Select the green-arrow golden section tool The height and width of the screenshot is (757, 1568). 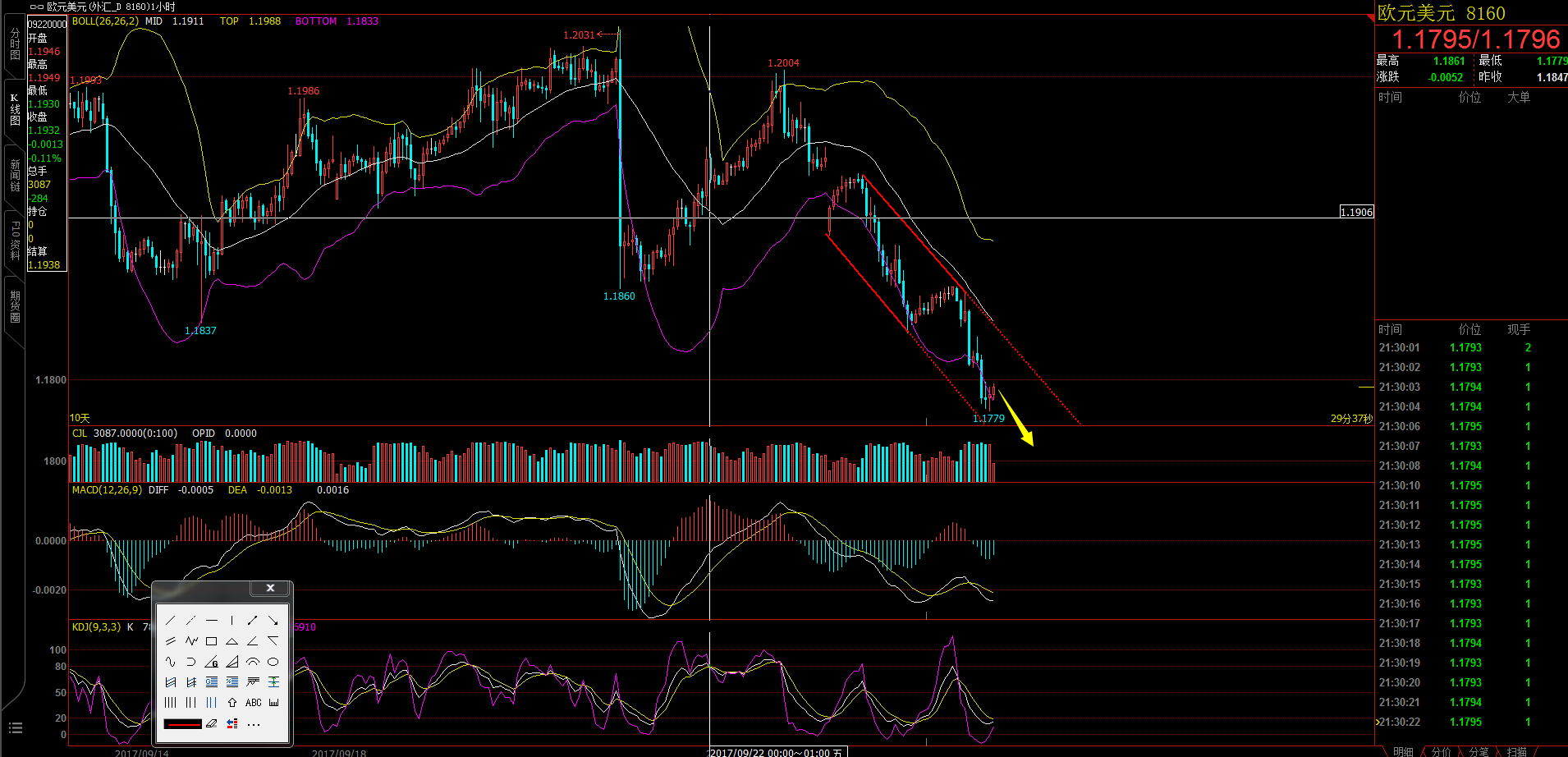273,682
